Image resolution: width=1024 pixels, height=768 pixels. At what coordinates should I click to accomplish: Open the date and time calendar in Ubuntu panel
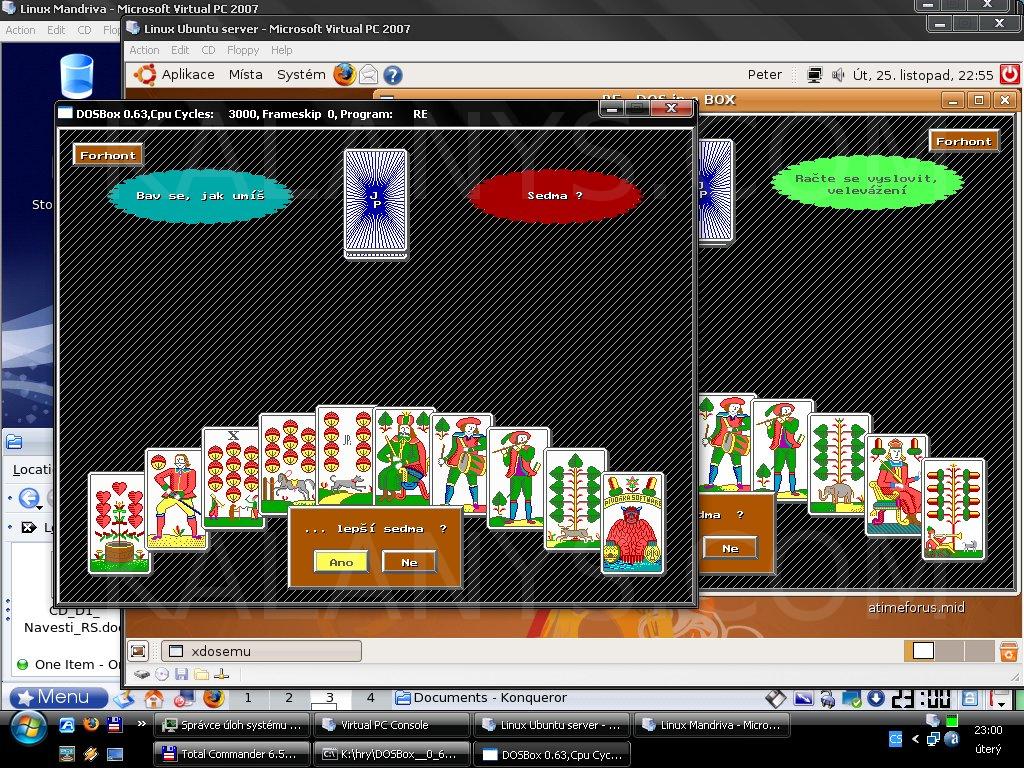(921, 74)
